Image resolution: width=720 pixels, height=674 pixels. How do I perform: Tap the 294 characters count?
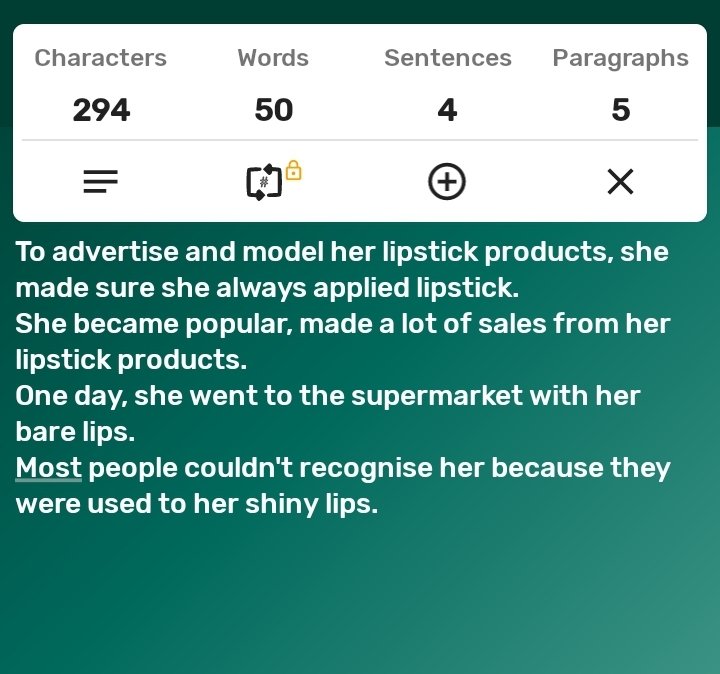(x=101, y=110)
